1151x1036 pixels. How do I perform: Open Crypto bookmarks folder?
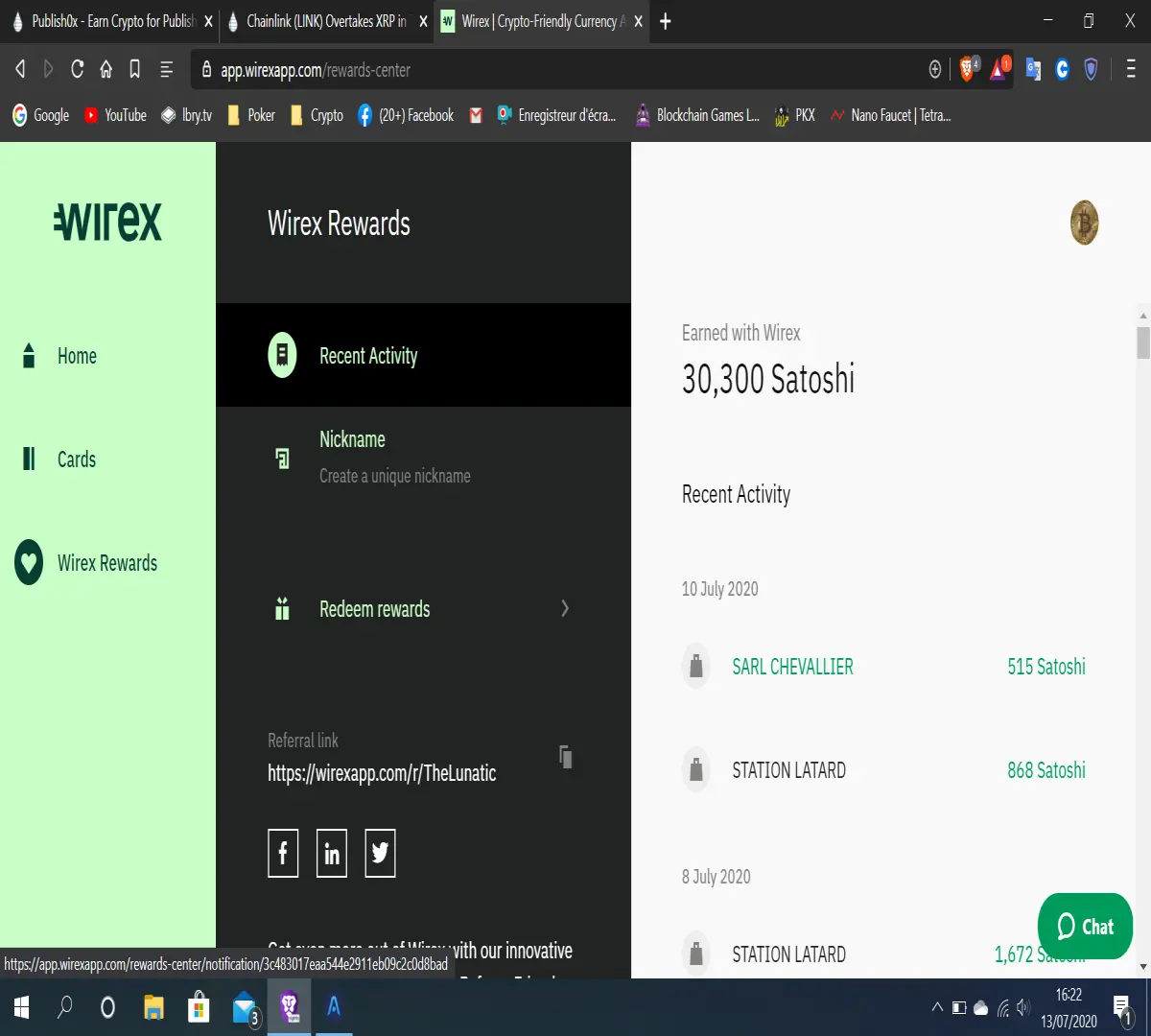tap(317, 115)
